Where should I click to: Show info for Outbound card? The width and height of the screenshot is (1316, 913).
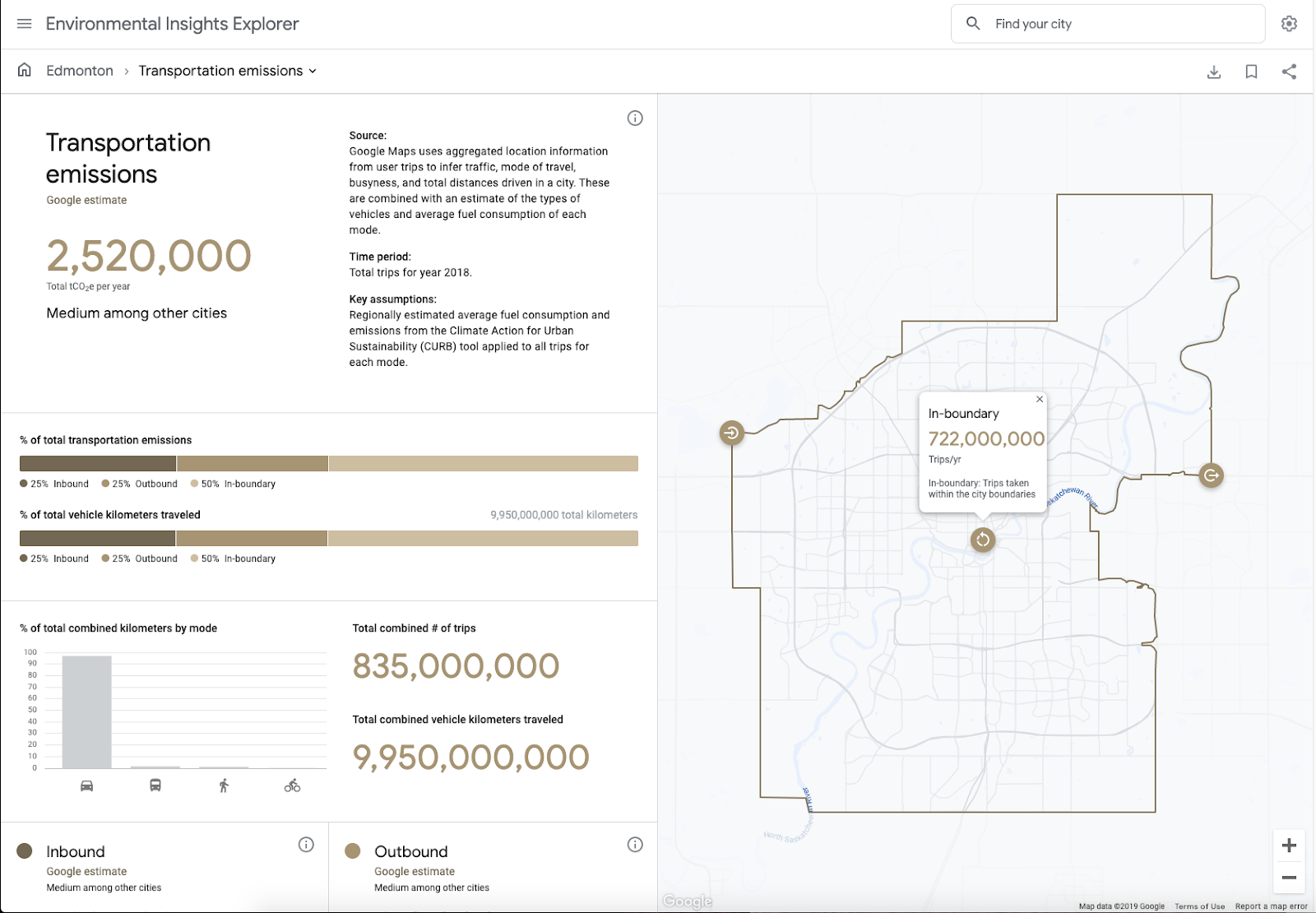click(x=635, y=845)
